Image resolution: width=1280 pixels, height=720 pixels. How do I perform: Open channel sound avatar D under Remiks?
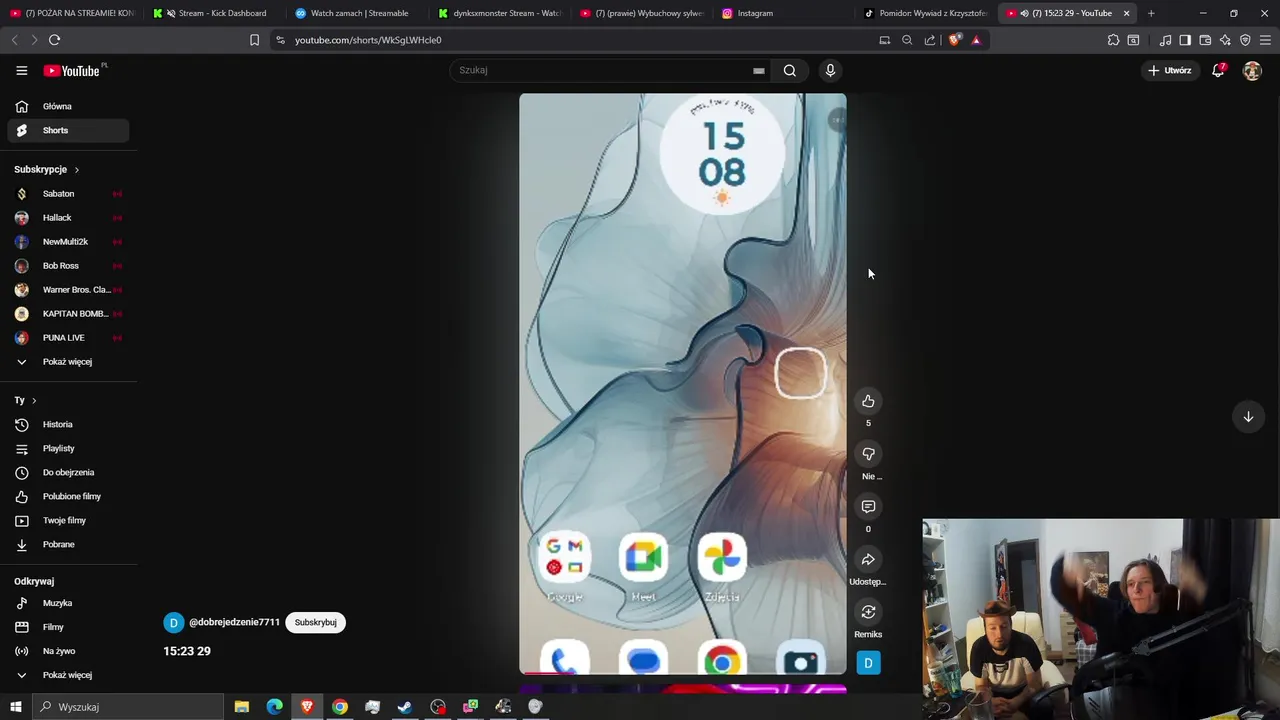pyautogui.click(x=868, y=663)
